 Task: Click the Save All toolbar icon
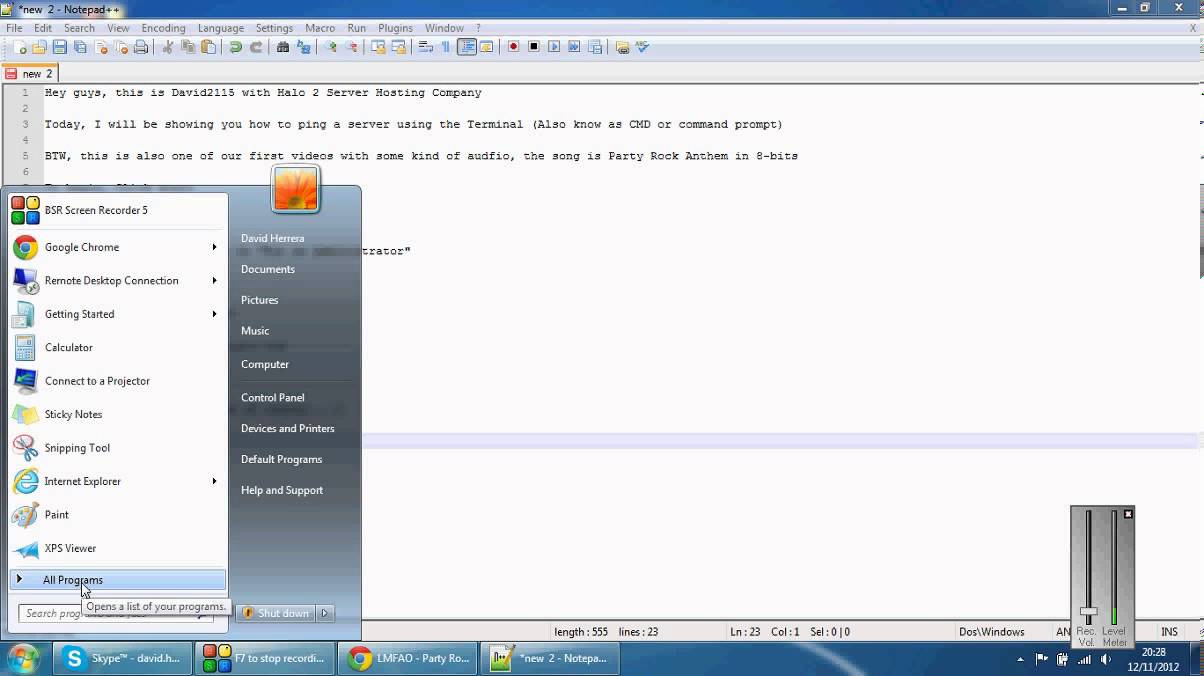pos(80,47)
